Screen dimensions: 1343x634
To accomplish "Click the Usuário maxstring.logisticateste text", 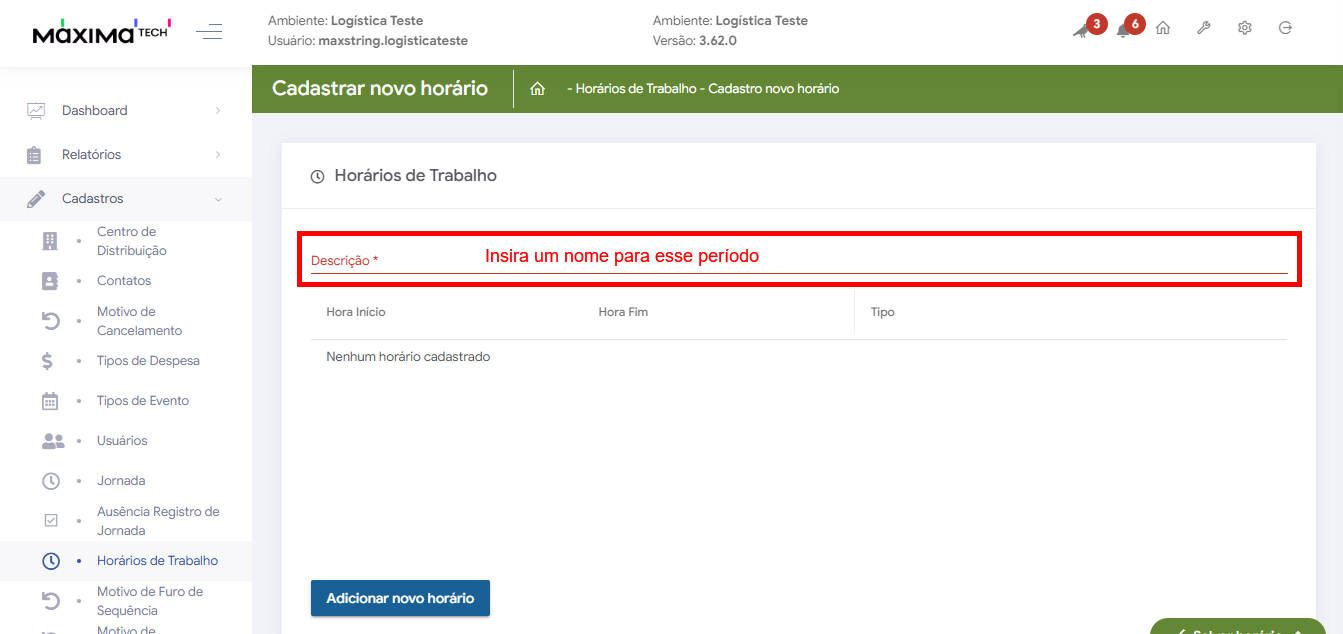I will tap(368, 41).
